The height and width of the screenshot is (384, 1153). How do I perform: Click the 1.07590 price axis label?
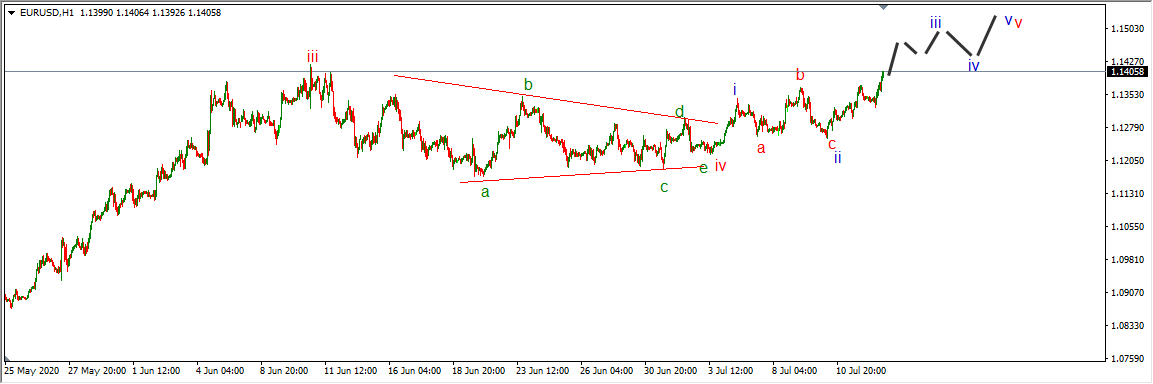1127,359
